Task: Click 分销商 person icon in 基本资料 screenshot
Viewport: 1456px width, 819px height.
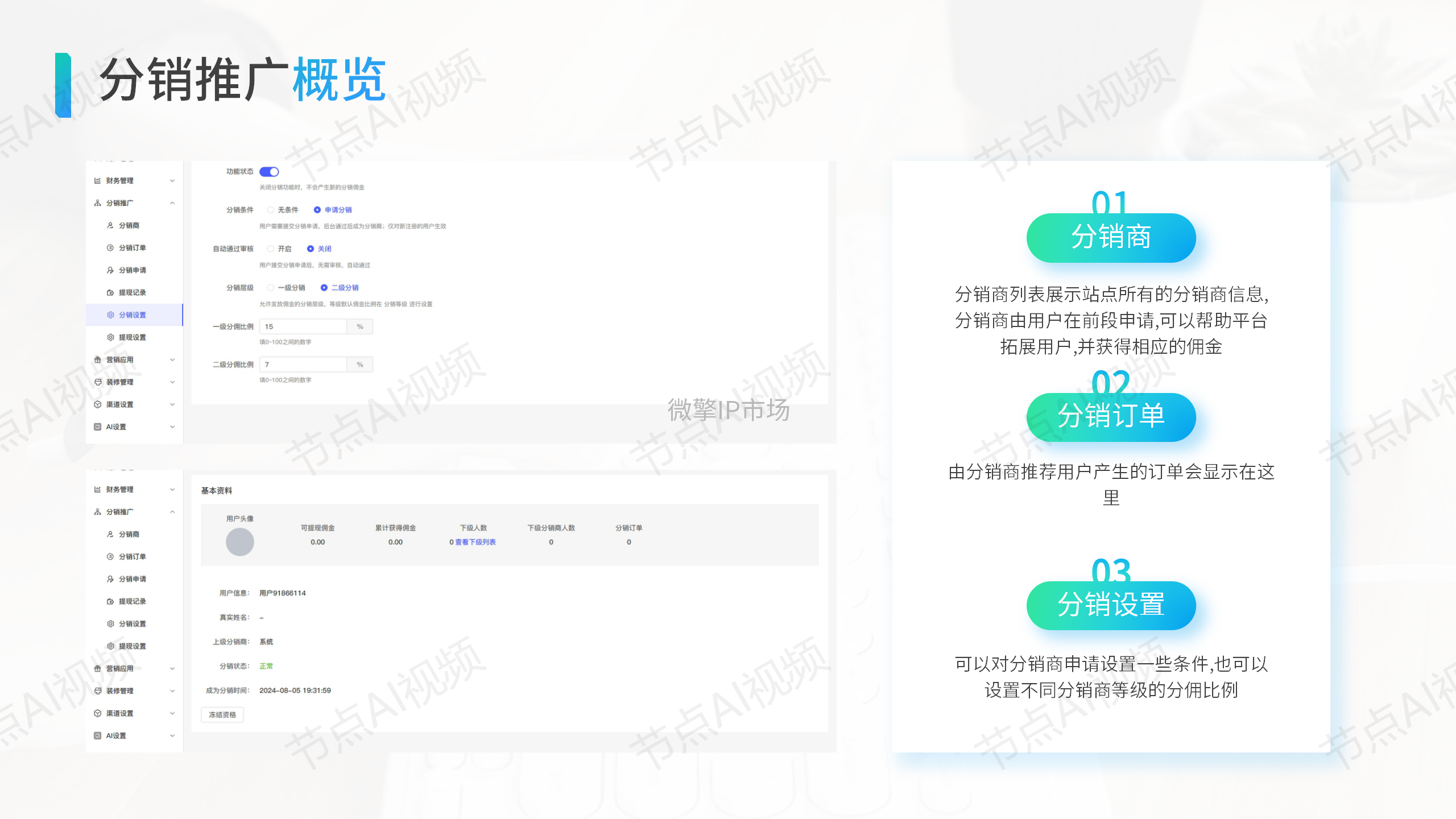Action: click(x=110, y=535)
